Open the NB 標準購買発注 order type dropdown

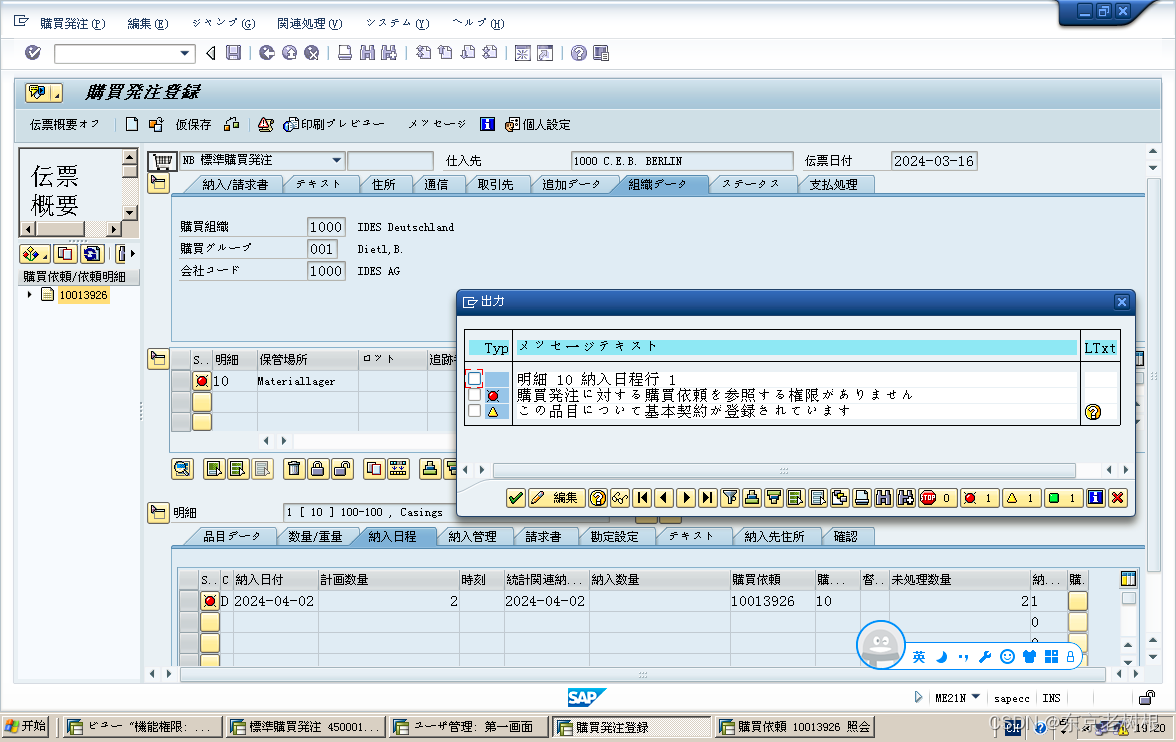[x=336, y=160]
